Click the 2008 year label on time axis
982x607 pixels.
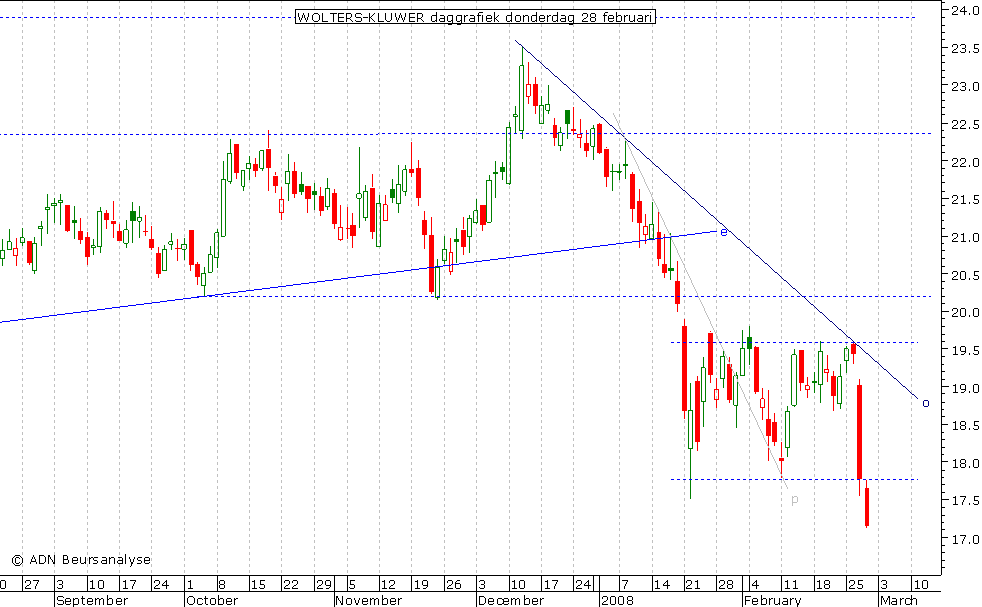tap(616, 600)
